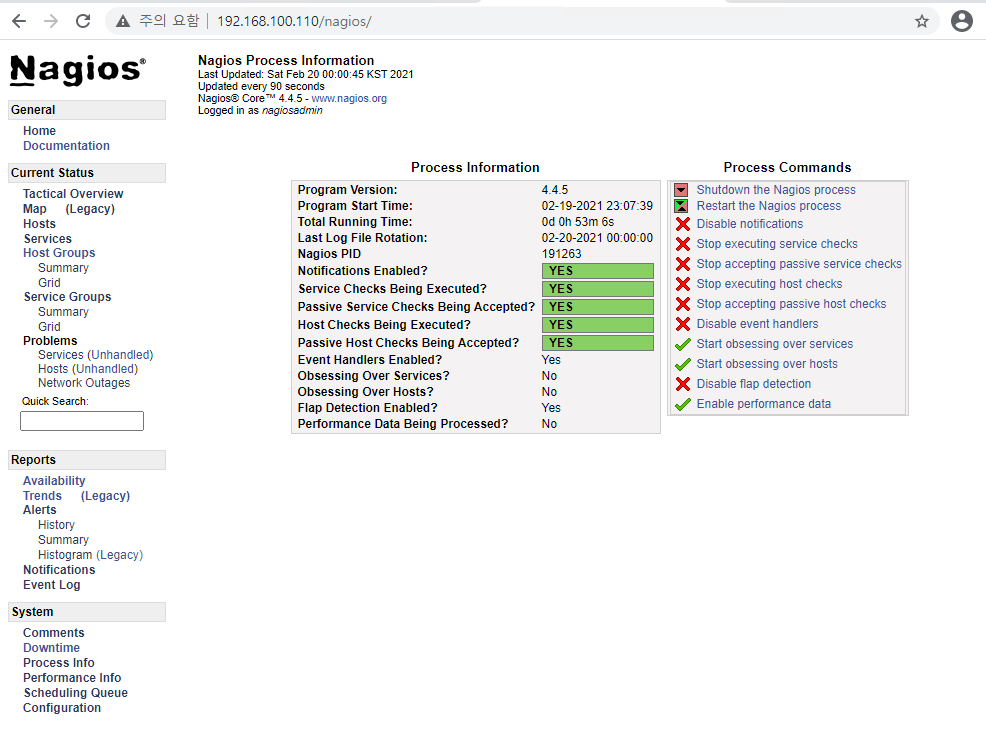
Task: Click the green check beside Start obsessing over services
Action: point(683,345)
